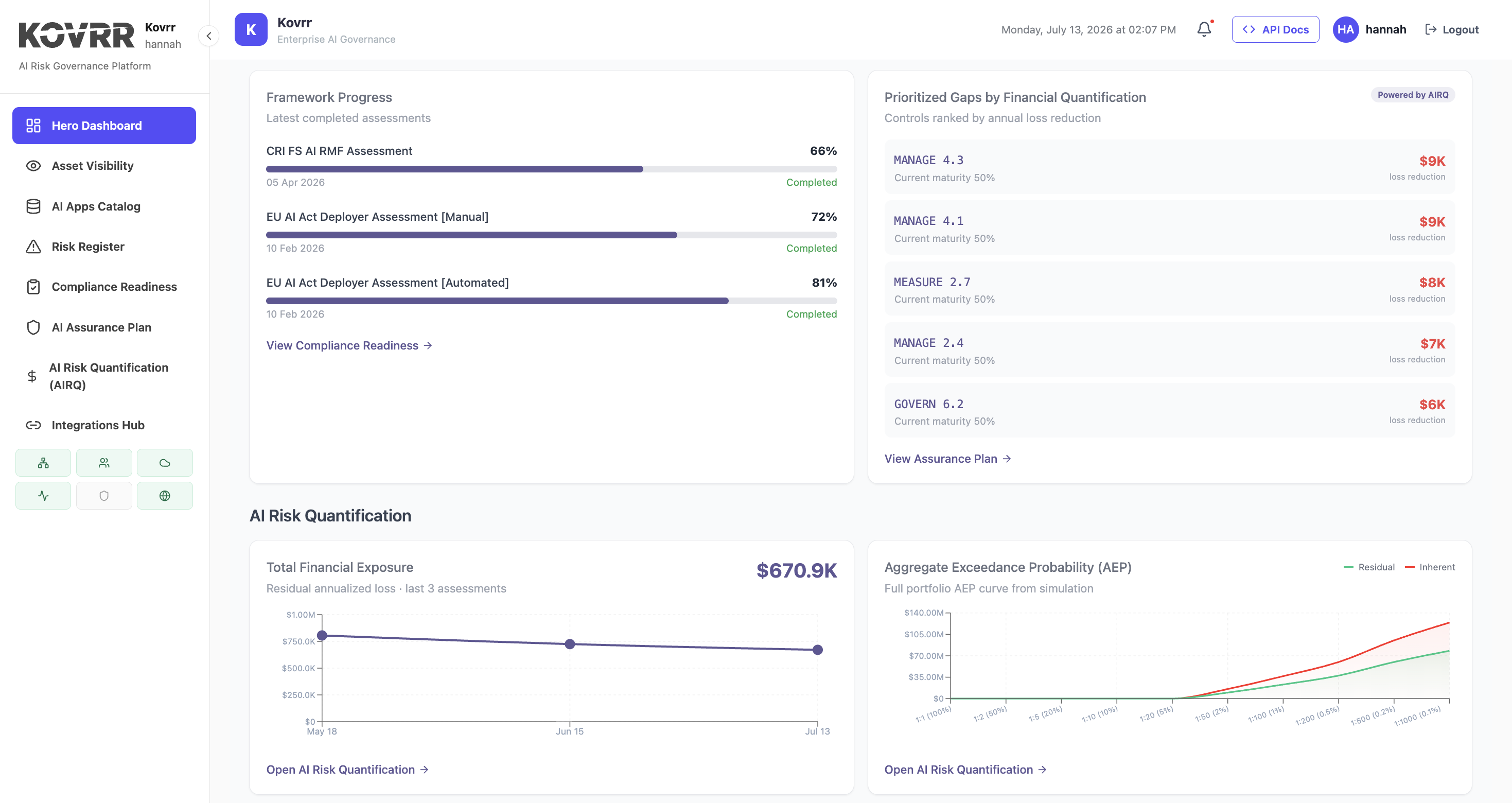The height and width of the screenshot is (803, 1512).
Task: Click the Enterprise AI Governance subtitle
Action: click(x=337, y=39)
